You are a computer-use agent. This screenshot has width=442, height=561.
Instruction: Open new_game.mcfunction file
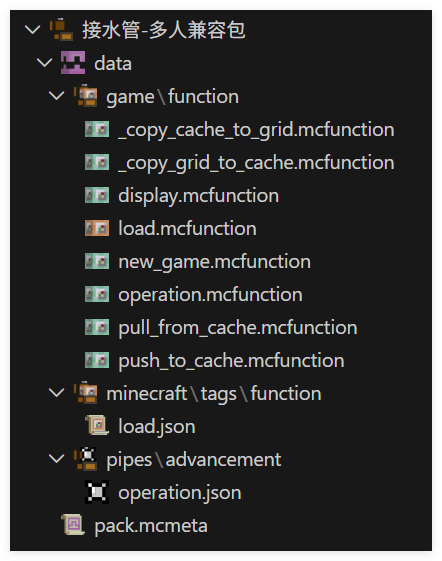pyautogui.click(x=214, y=262)
